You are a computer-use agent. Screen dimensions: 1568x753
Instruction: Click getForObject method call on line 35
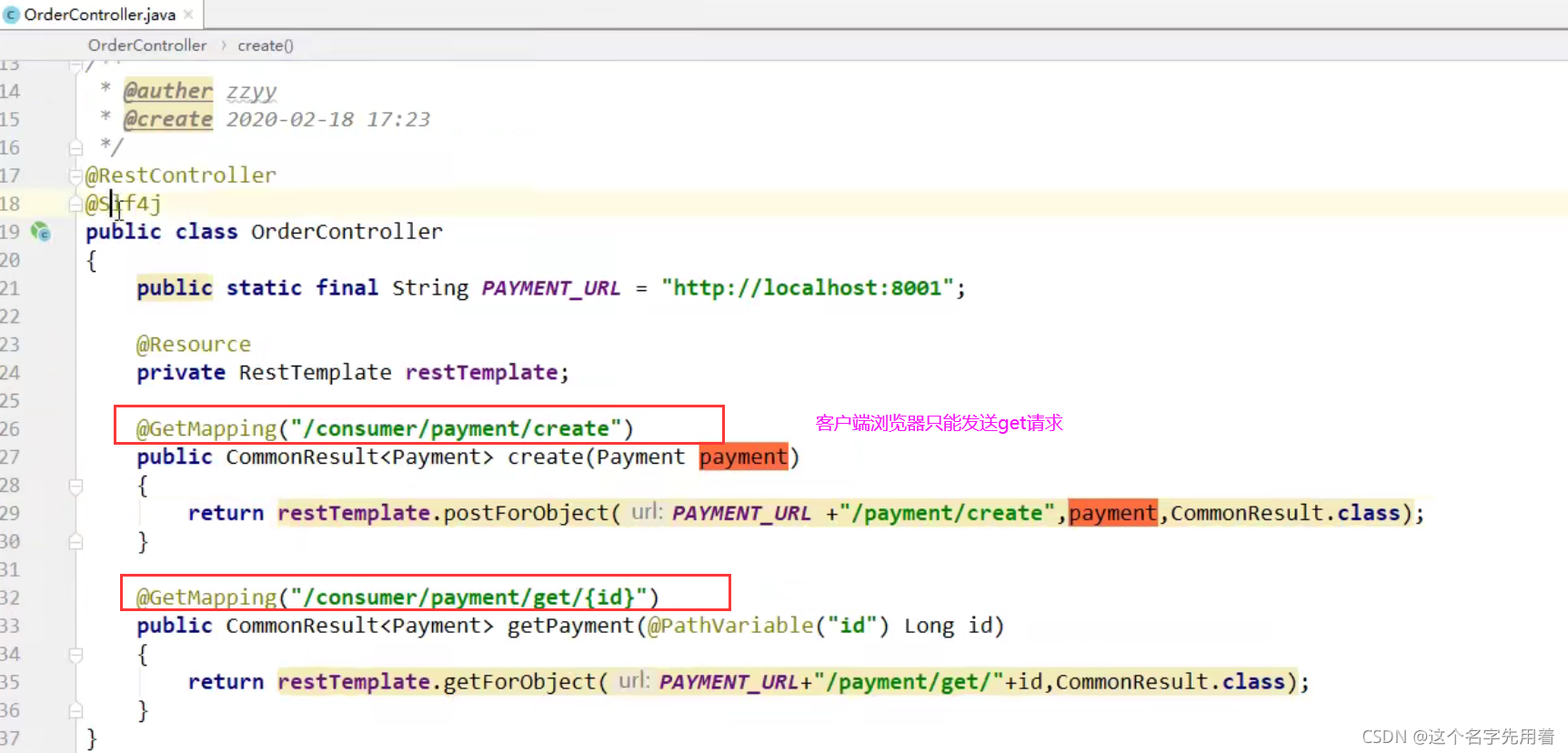pyautogui.click(x=518, y=682)
